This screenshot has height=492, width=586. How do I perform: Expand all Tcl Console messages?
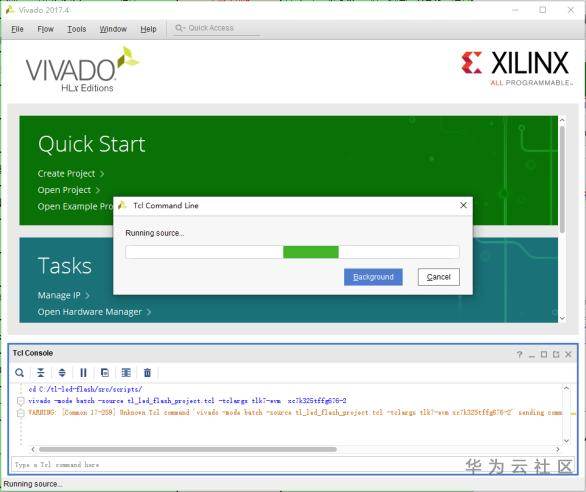tap(62, 373)
